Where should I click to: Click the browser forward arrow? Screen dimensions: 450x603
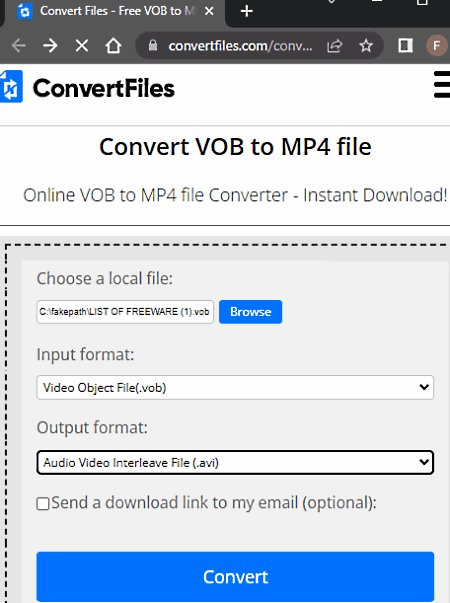pos(50,46)
